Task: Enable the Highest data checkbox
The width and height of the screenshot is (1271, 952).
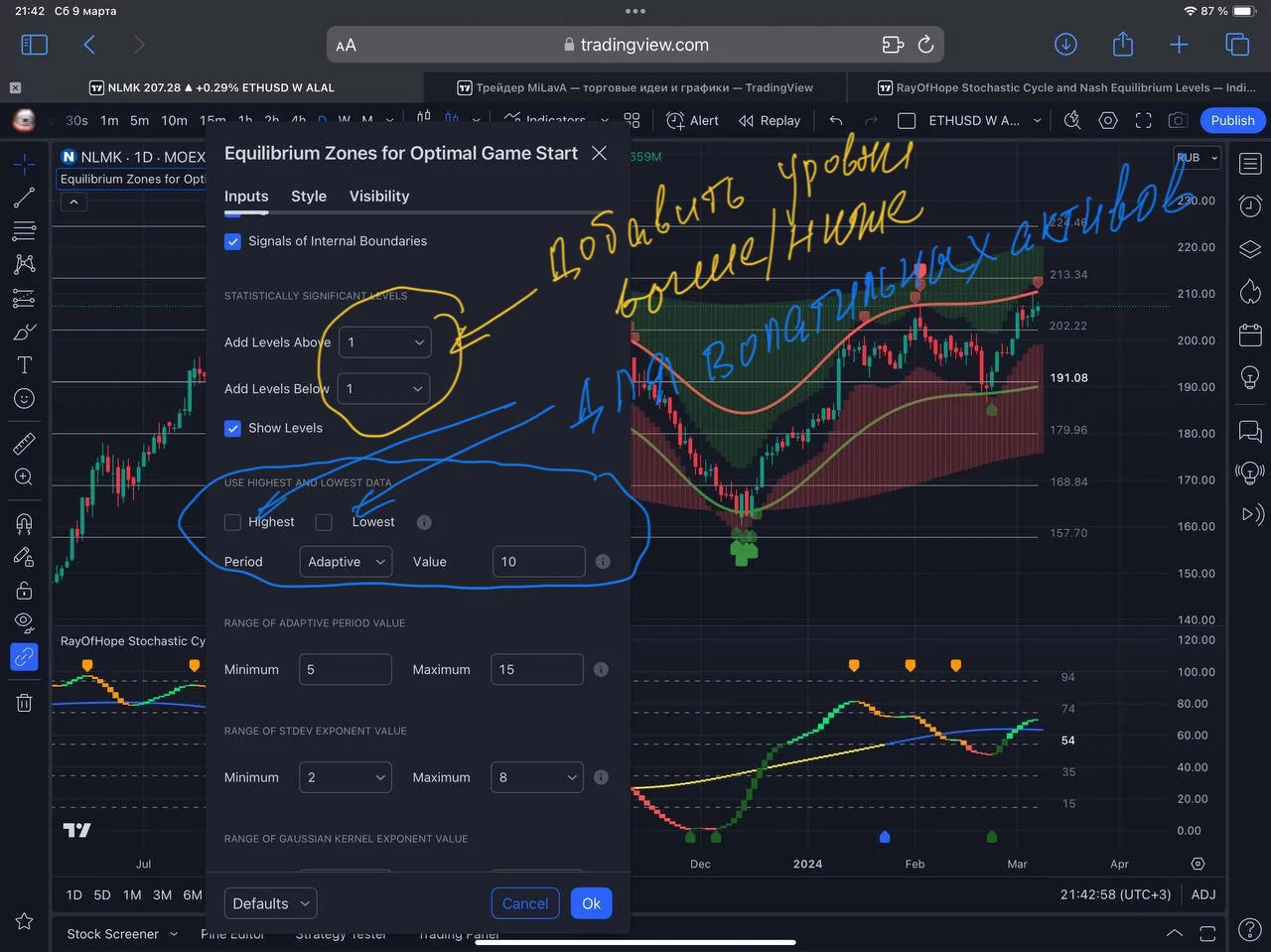Action: [x=232, y=522]
